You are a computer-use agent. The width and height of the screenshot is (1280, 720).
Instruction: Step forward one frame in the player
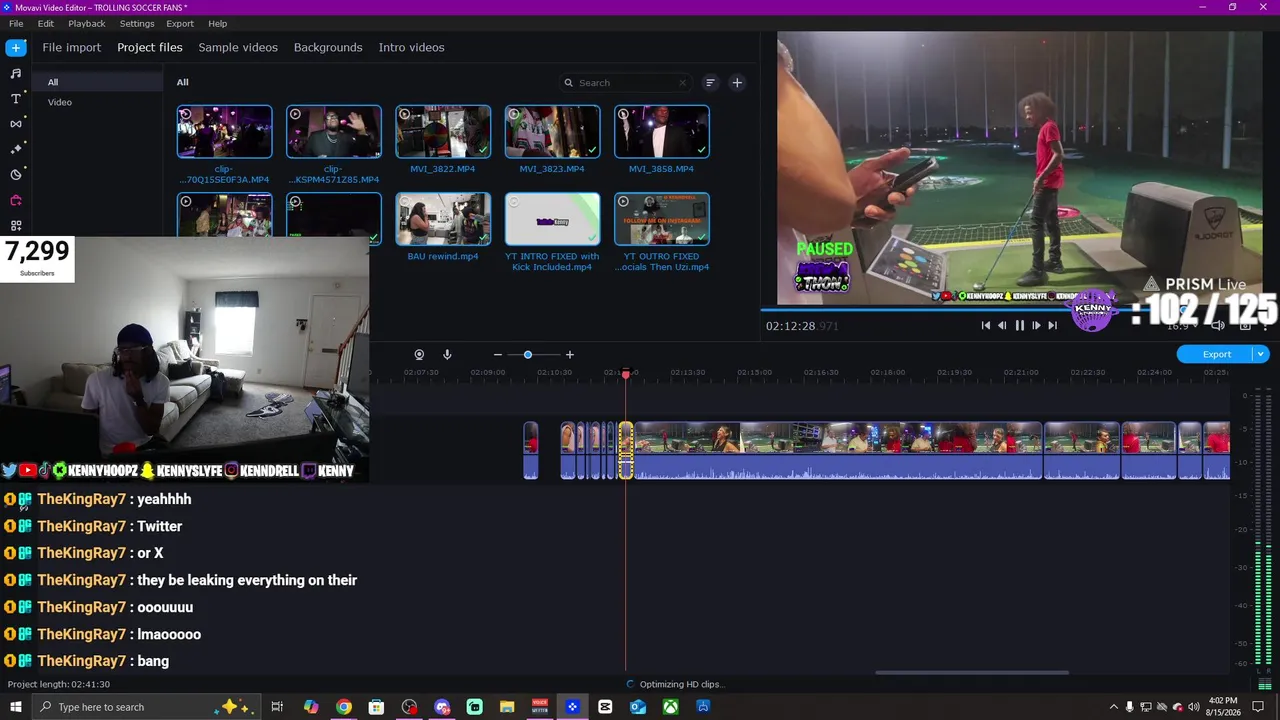[1036, 325]
